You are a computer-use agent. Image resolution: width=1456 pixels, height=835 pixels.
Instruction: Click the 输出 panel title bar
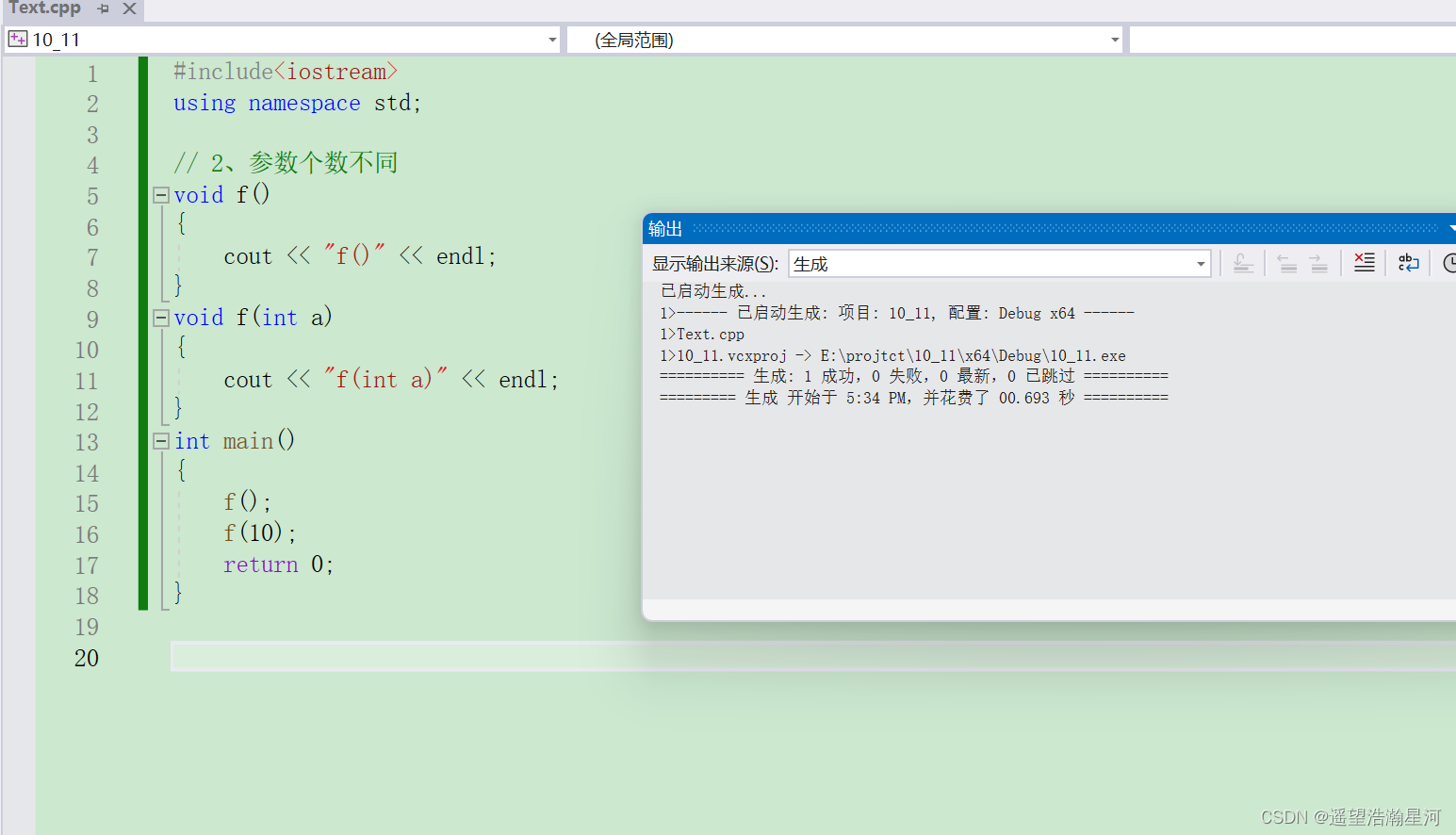[1049, 229]
